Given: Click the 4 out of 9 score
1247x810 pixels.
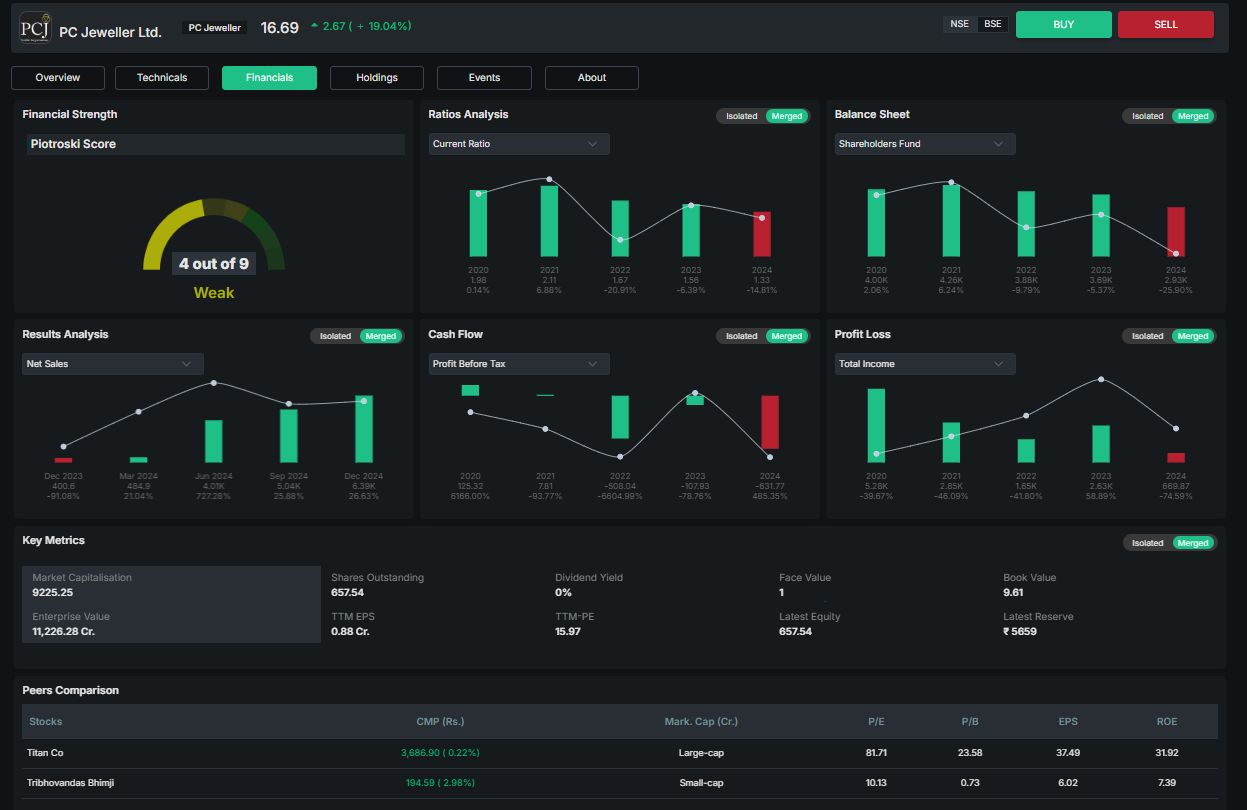Looking at the screenshot, I should [214, 264].
